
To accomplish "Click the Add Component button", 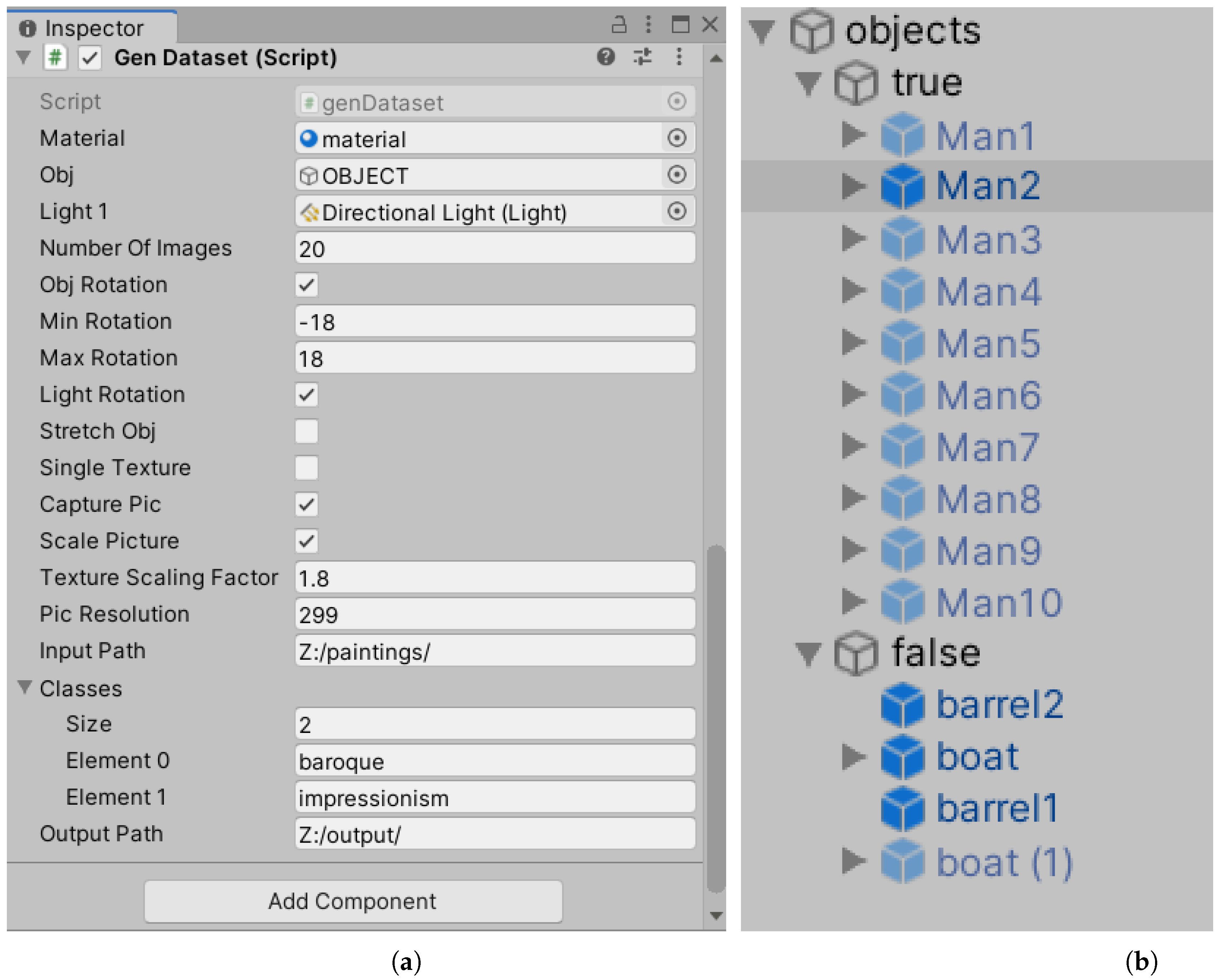I will click(352, 901).
